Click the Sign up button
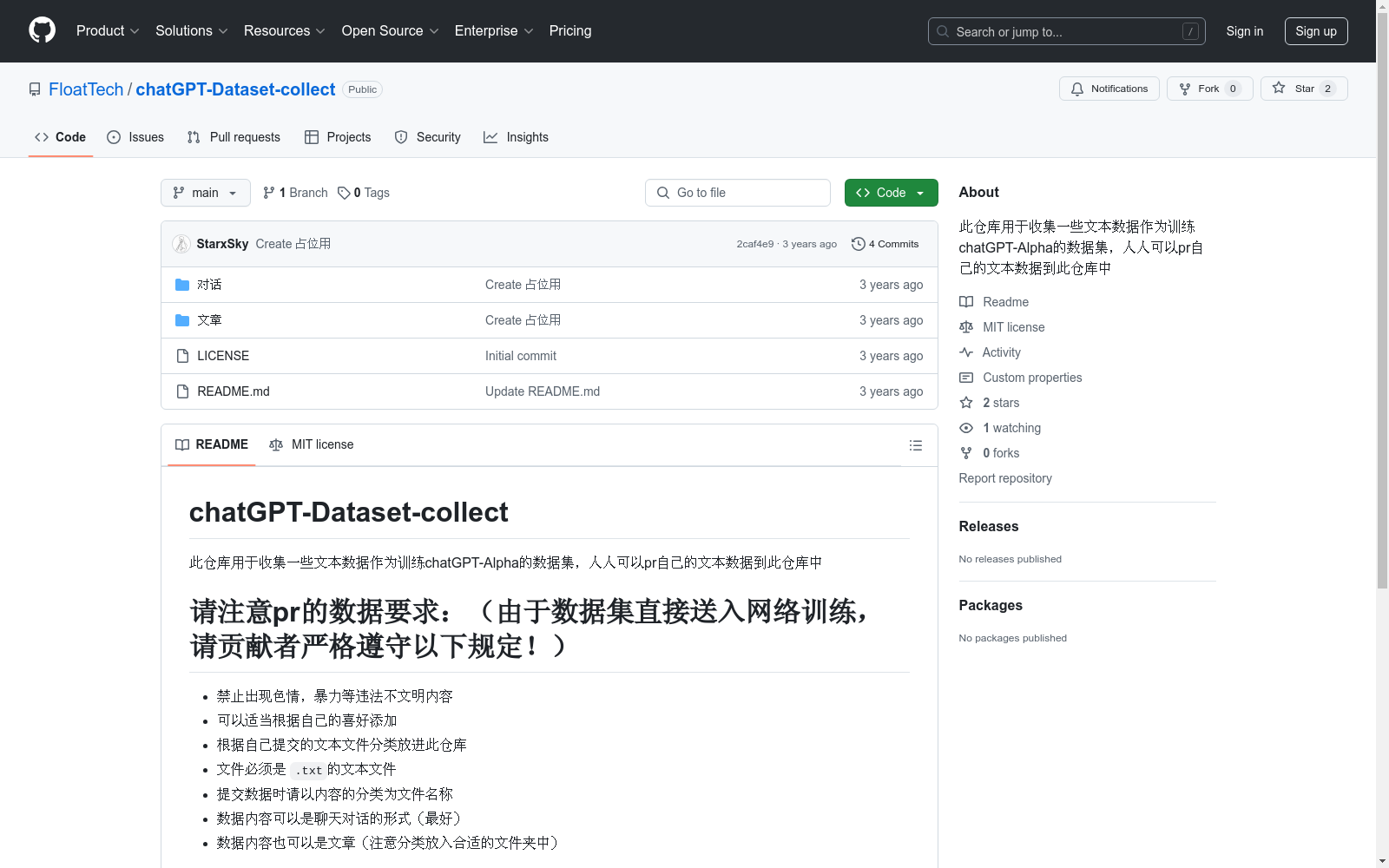The height and width of the screenshot is (868, 1389). (x=1316, y=31)
